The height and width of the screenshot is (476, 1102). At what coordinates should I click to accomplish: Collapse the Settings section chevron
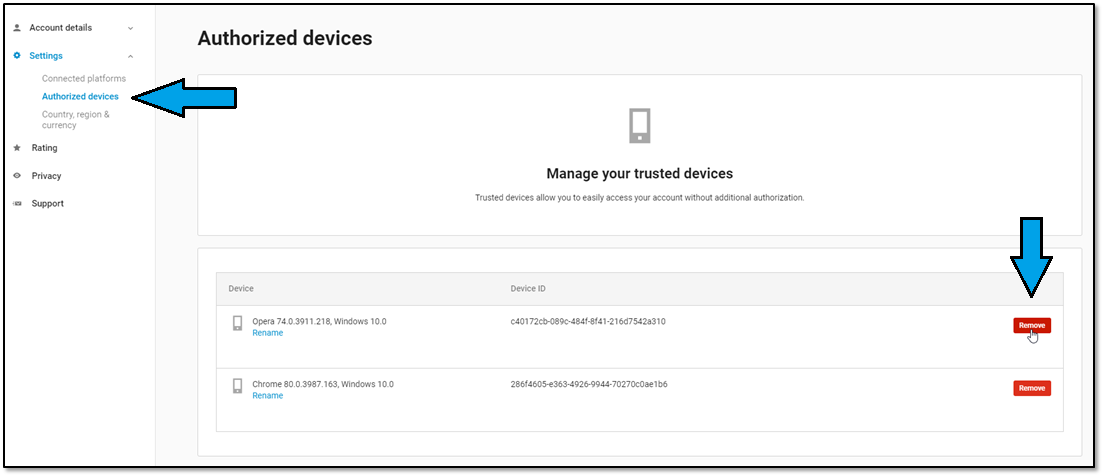pyautogui.click(x=130, y=56)
